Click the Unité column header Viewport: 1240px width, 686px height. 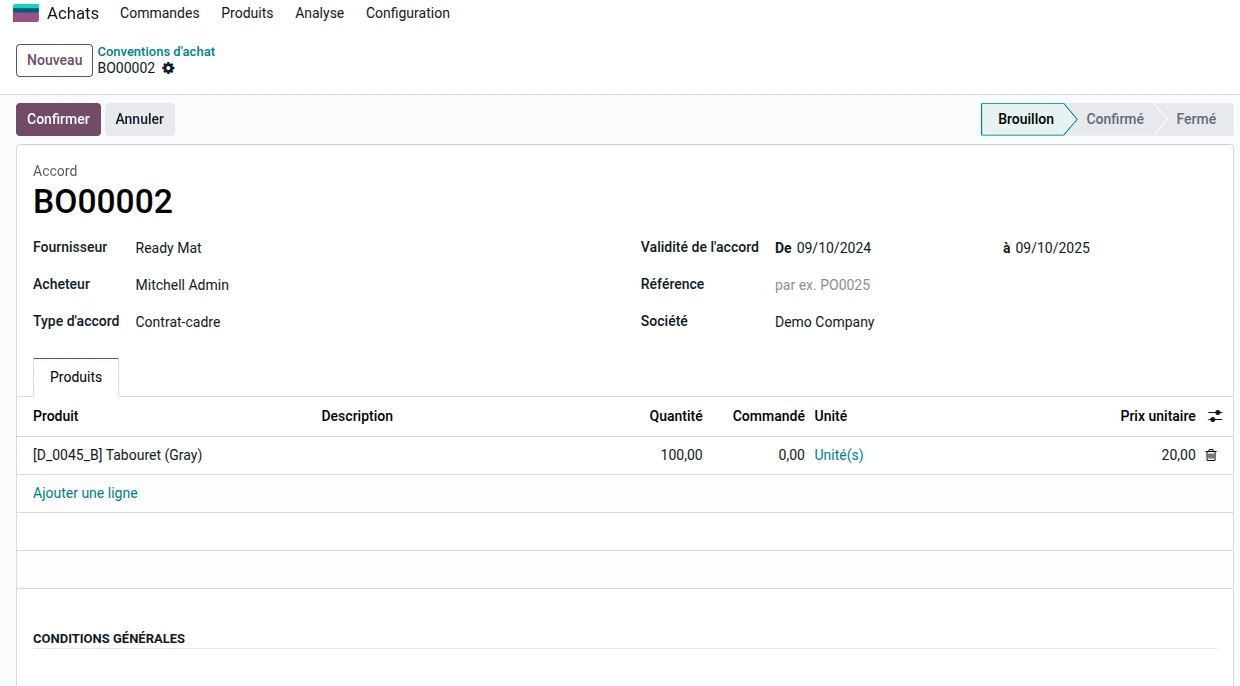(831, 416)
